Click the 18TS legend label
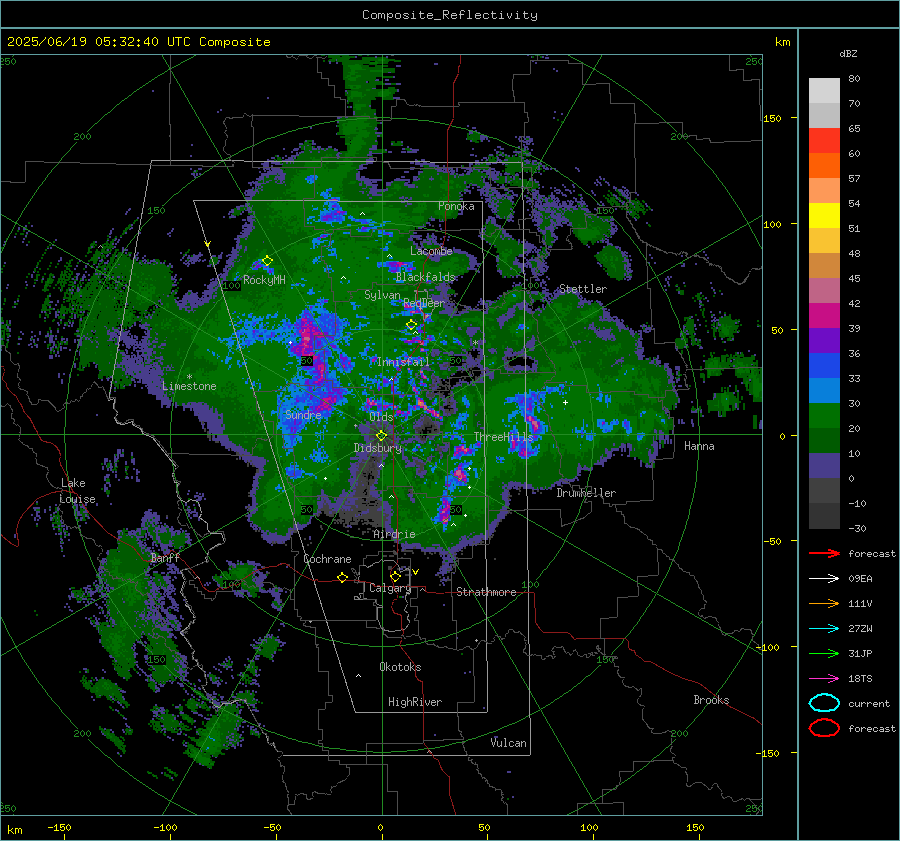The image size is (900, 841). [860, 679]
